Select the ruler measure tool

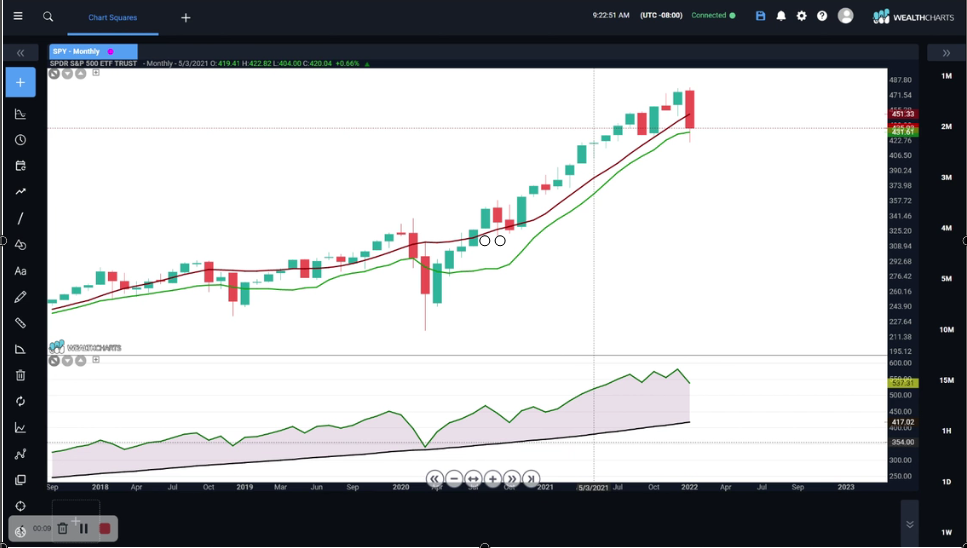tap(20, 323)
